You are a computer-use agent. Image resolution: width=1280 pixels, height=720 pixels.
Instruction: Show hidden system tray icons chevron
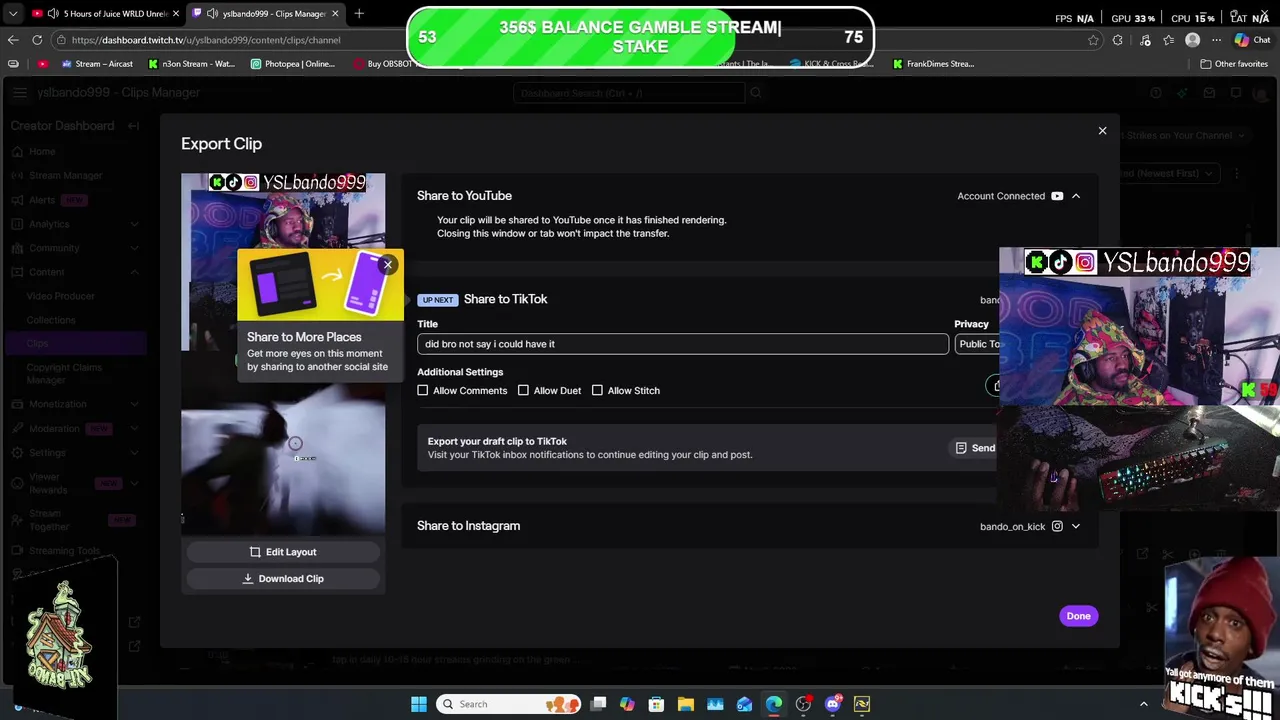coord(1144,704)
